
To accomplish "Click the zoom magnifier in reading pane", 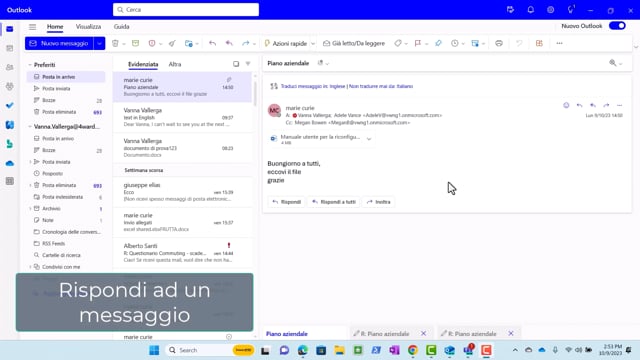I will 613,63.
